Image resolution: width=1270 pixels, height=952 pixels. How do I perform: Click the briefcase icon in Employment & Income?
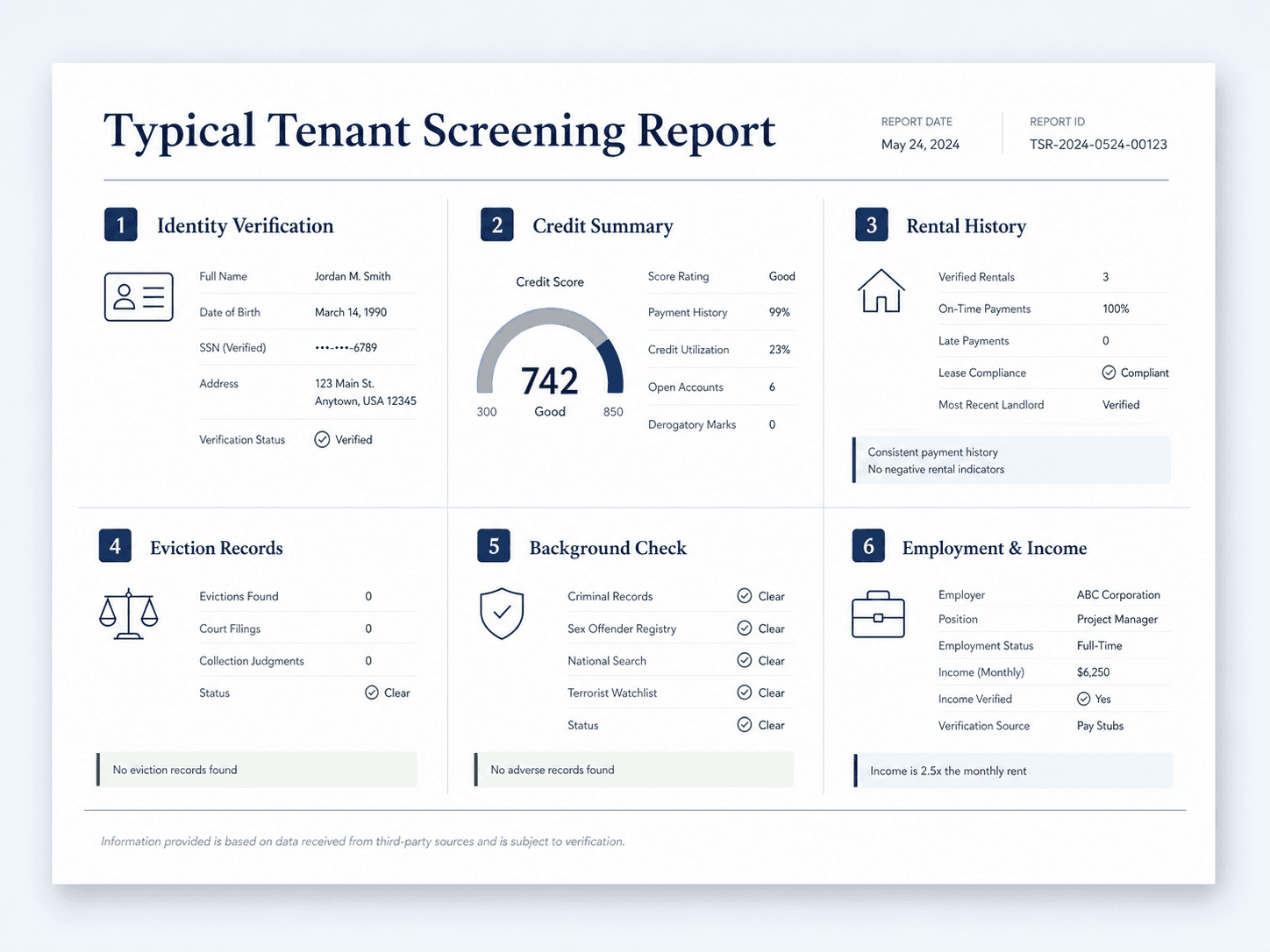coord(878,615)
